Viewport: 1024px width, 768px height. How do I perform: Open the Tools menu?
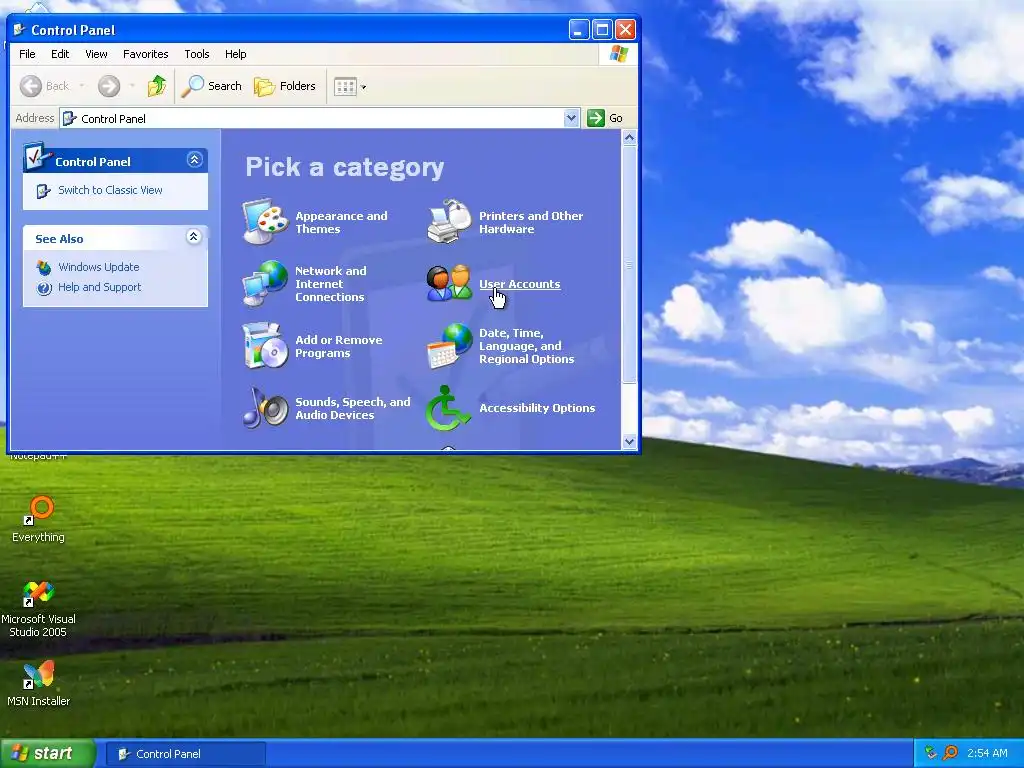pyautogui.click(x=197, y=54)
